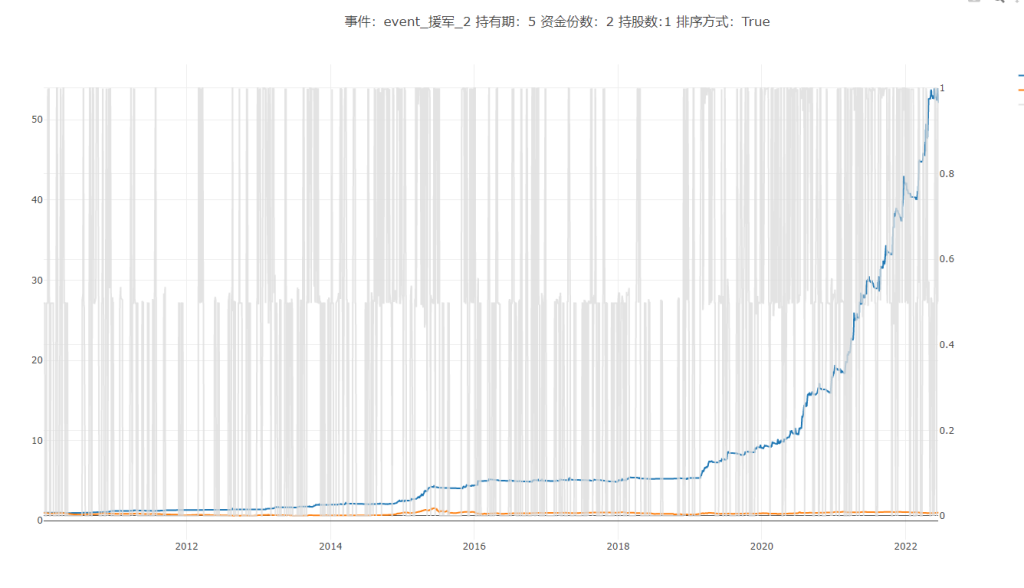
Task: Click the 10 tick on left y-axis
Action: click(x=36, y=441)
